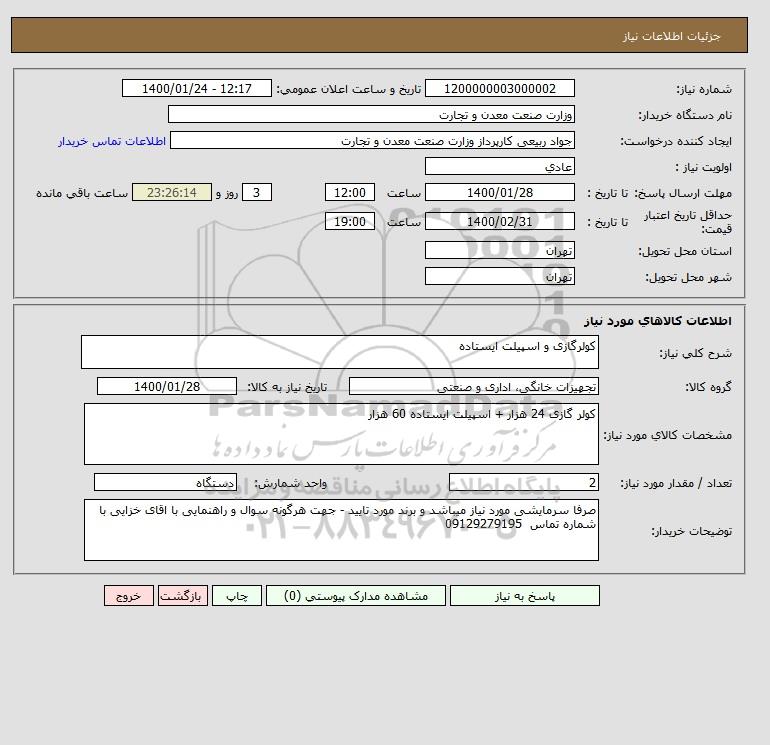
Task: Click the general description field کولرگازی و اسپیلت
Action: pos(340,352)
